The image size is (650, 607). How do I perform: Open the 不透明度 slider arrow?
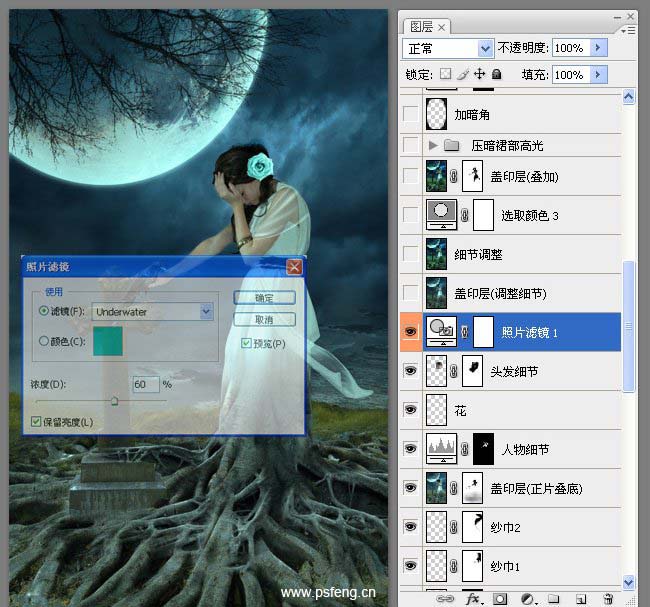(599, 48)
